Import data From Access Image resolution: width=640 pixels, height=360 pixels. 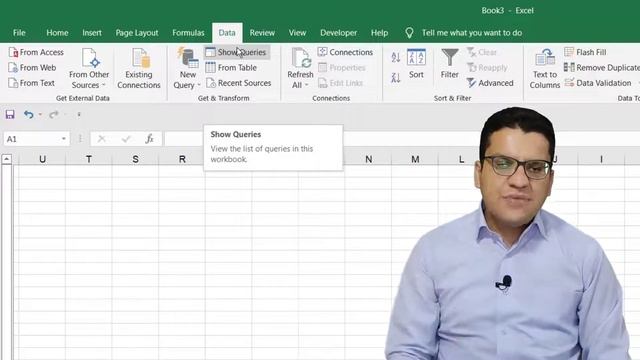[x=36, y=52]
